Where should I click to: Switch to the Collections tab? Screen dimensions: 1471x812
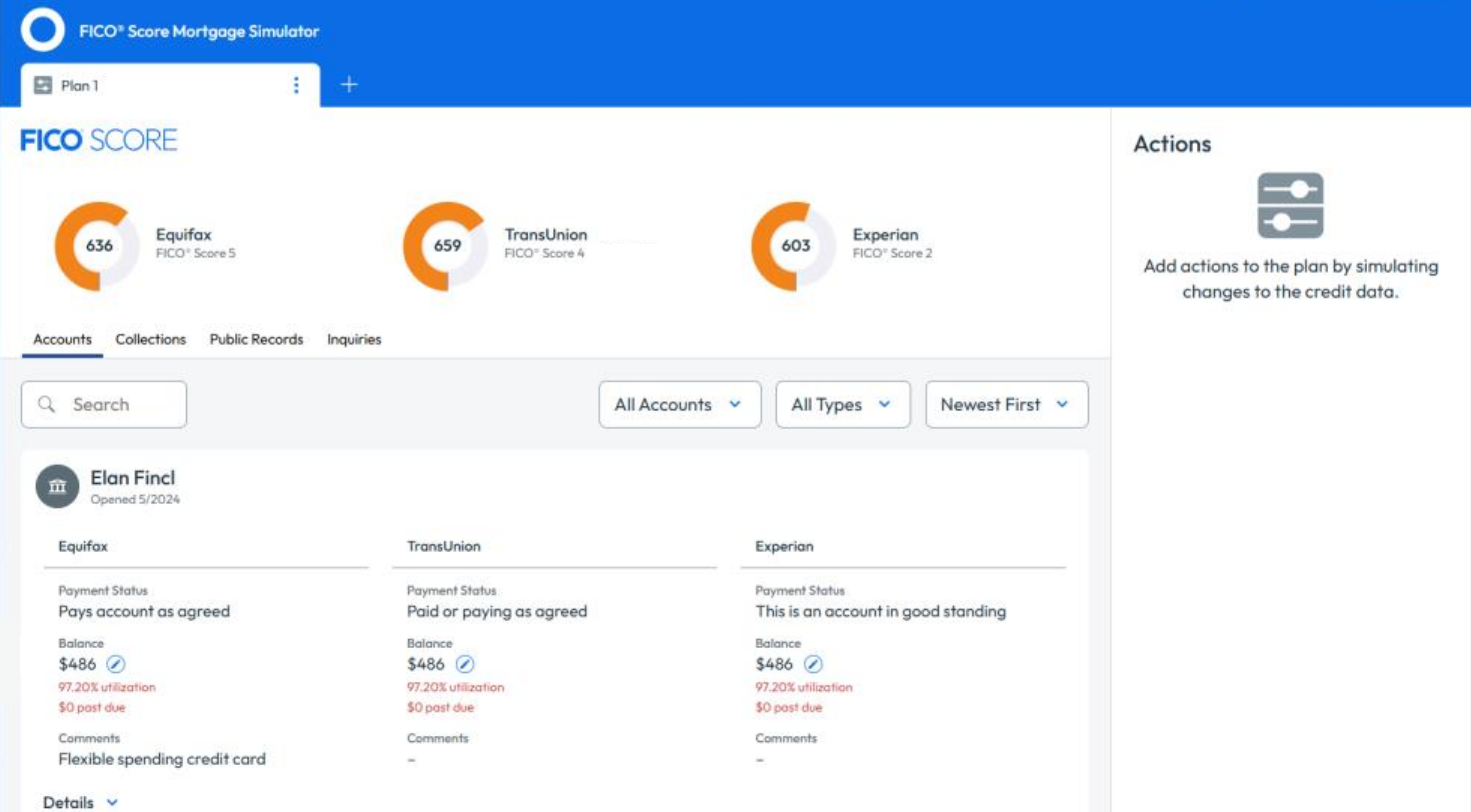click(151, 340)
